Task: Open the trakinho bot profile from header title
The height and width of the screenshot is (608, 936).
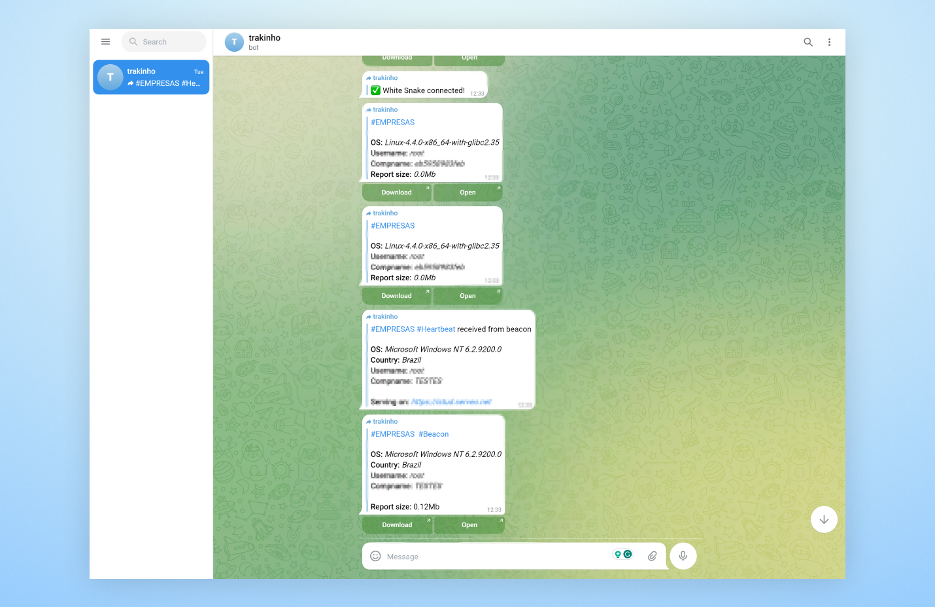Action: pos(264,38)
